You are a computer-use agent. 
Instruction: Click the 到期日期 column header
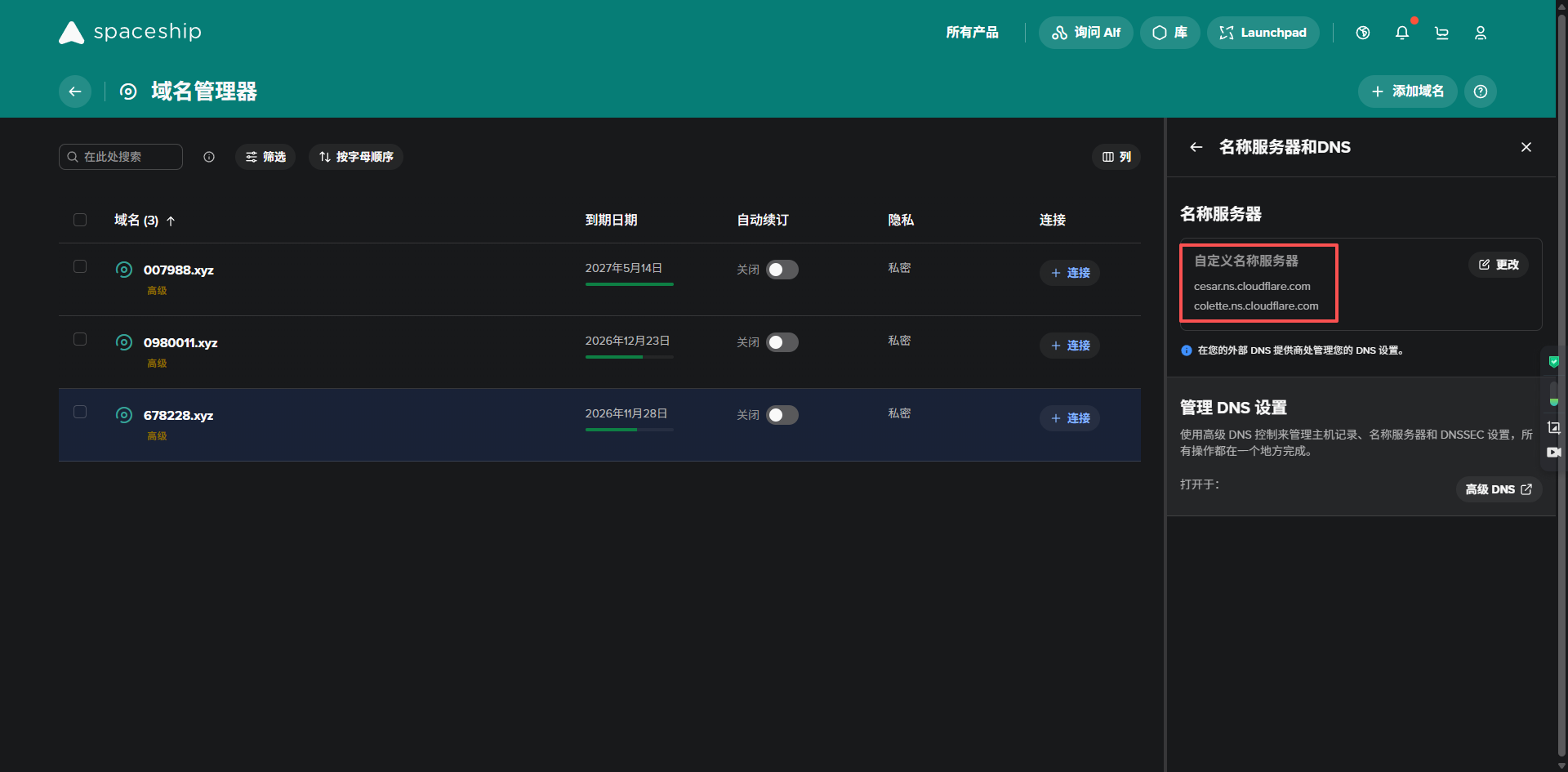point(611,220)
